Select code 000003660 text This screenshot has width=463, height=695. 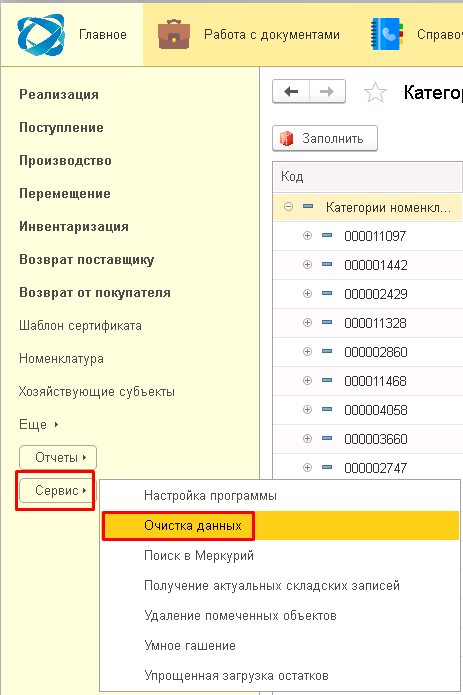tap(376, 439)
